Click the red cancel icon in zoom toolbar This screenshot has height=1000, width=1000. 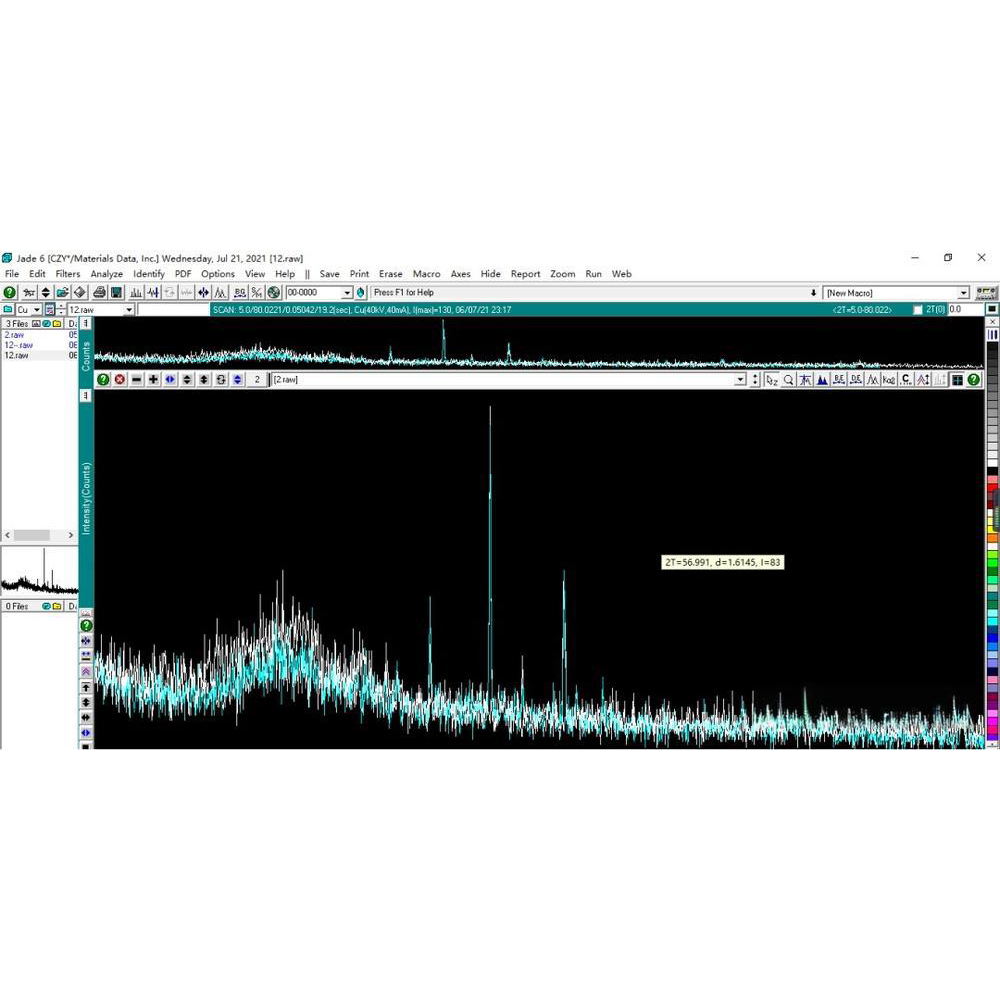(120, 379)
